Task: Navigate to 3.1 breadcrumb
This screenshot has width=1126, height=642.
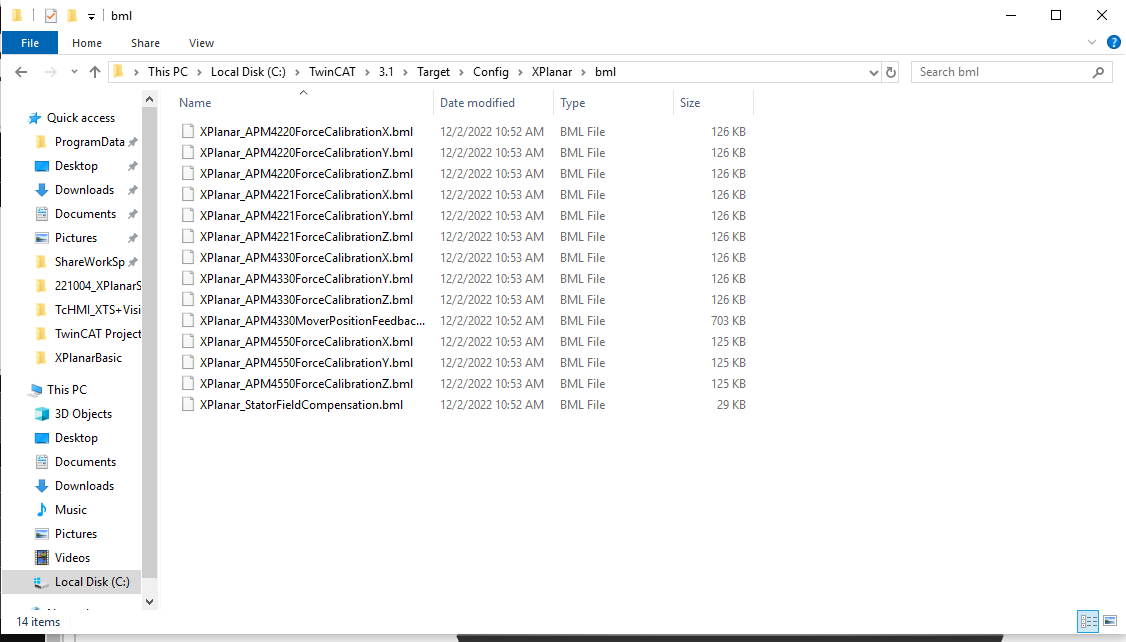Action: (x=386, y=72)
